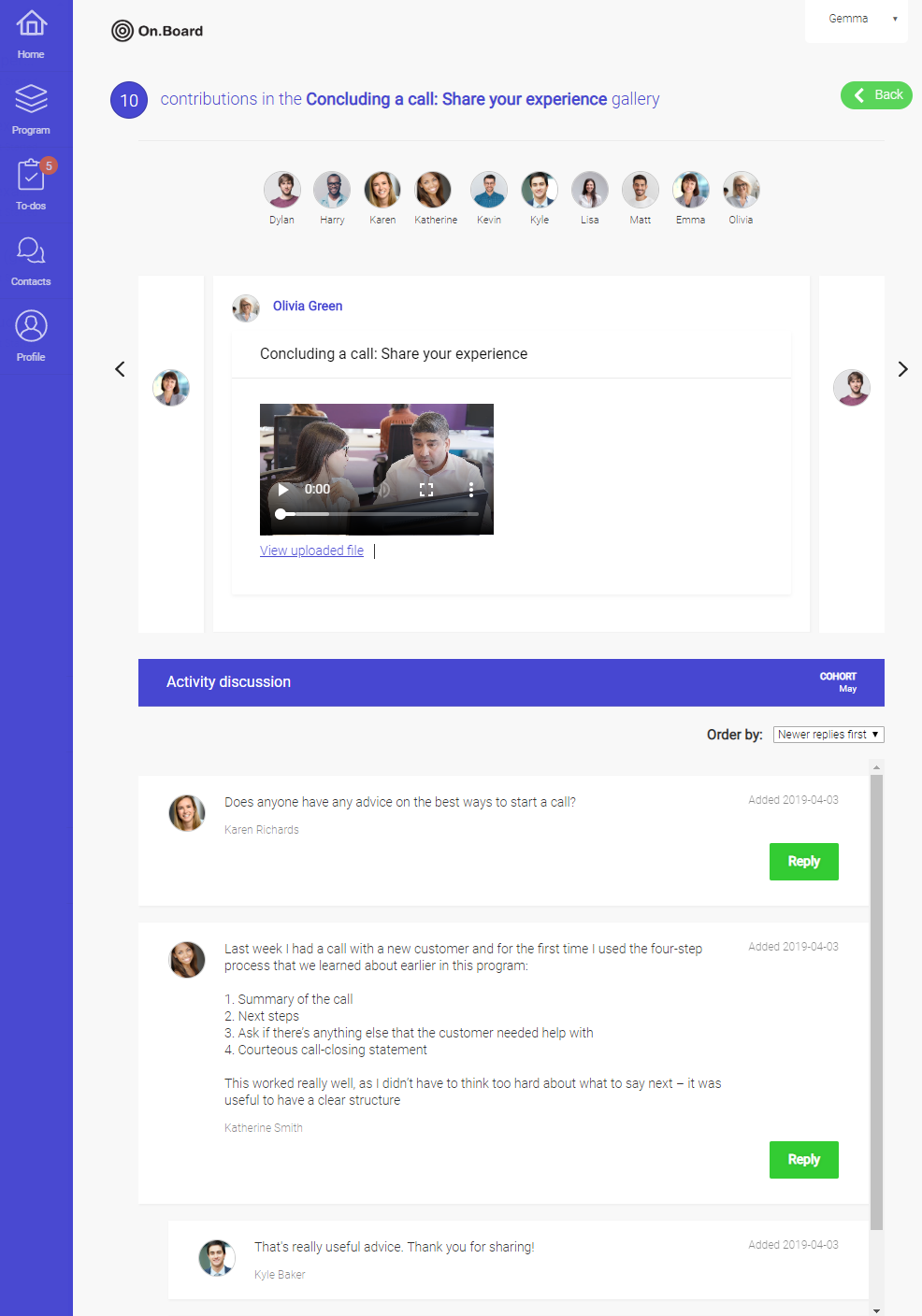This screenshot has height=1316, width=922.
Task: Open the "View uploaded file" link
Action: coord(311,551)
